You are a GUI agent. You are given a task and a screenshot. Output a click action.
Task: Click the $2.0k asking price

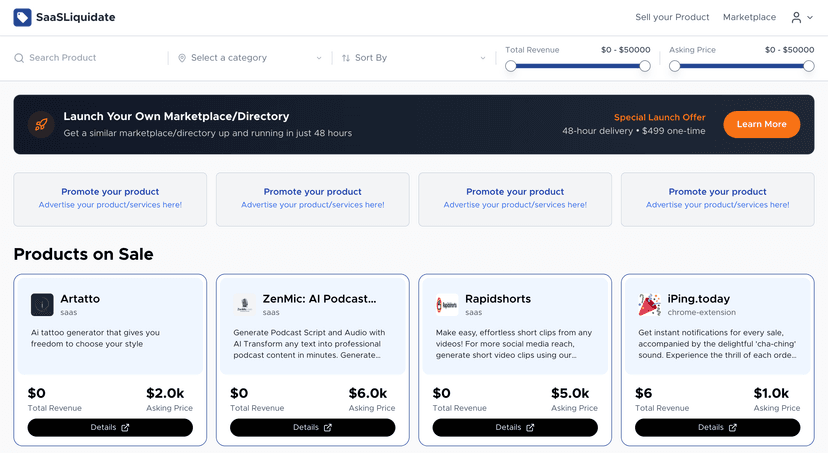[165, 393]
